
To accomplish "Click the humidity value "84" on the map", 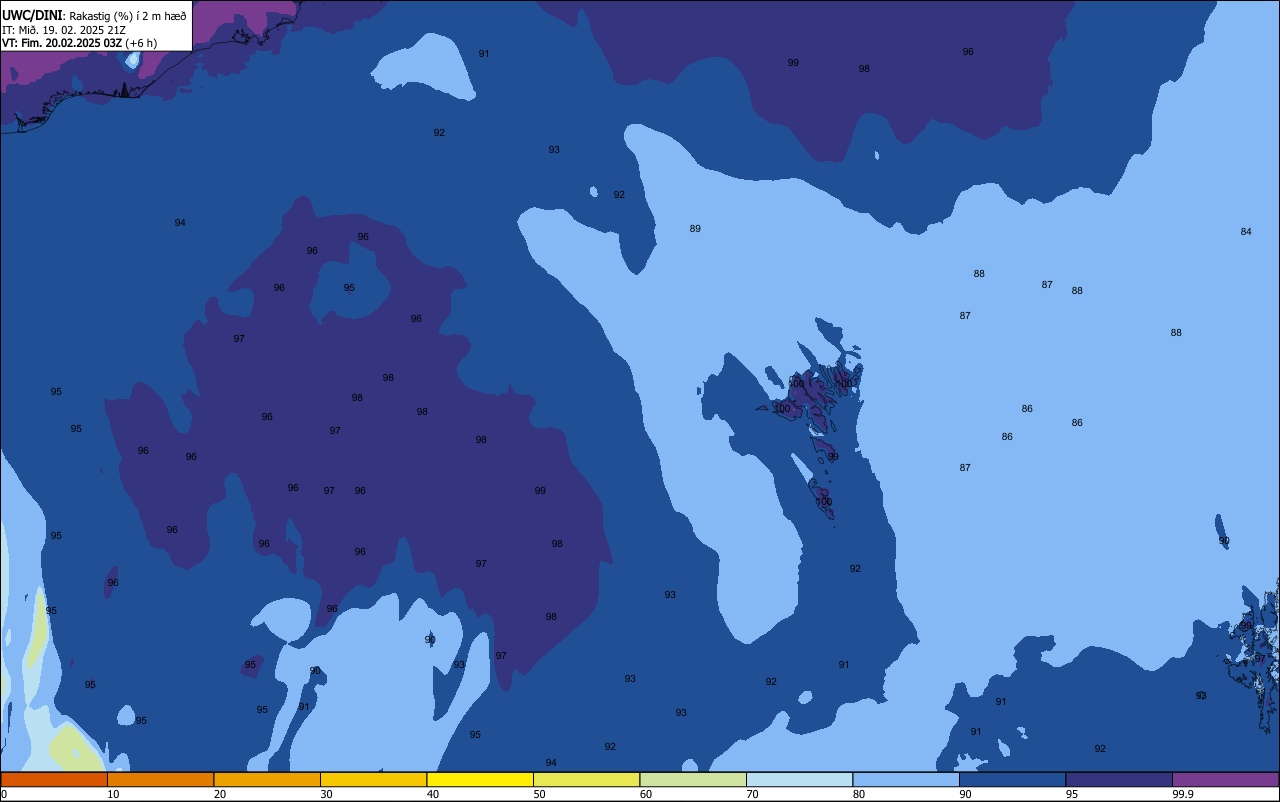I will (x=1246, y=232).
